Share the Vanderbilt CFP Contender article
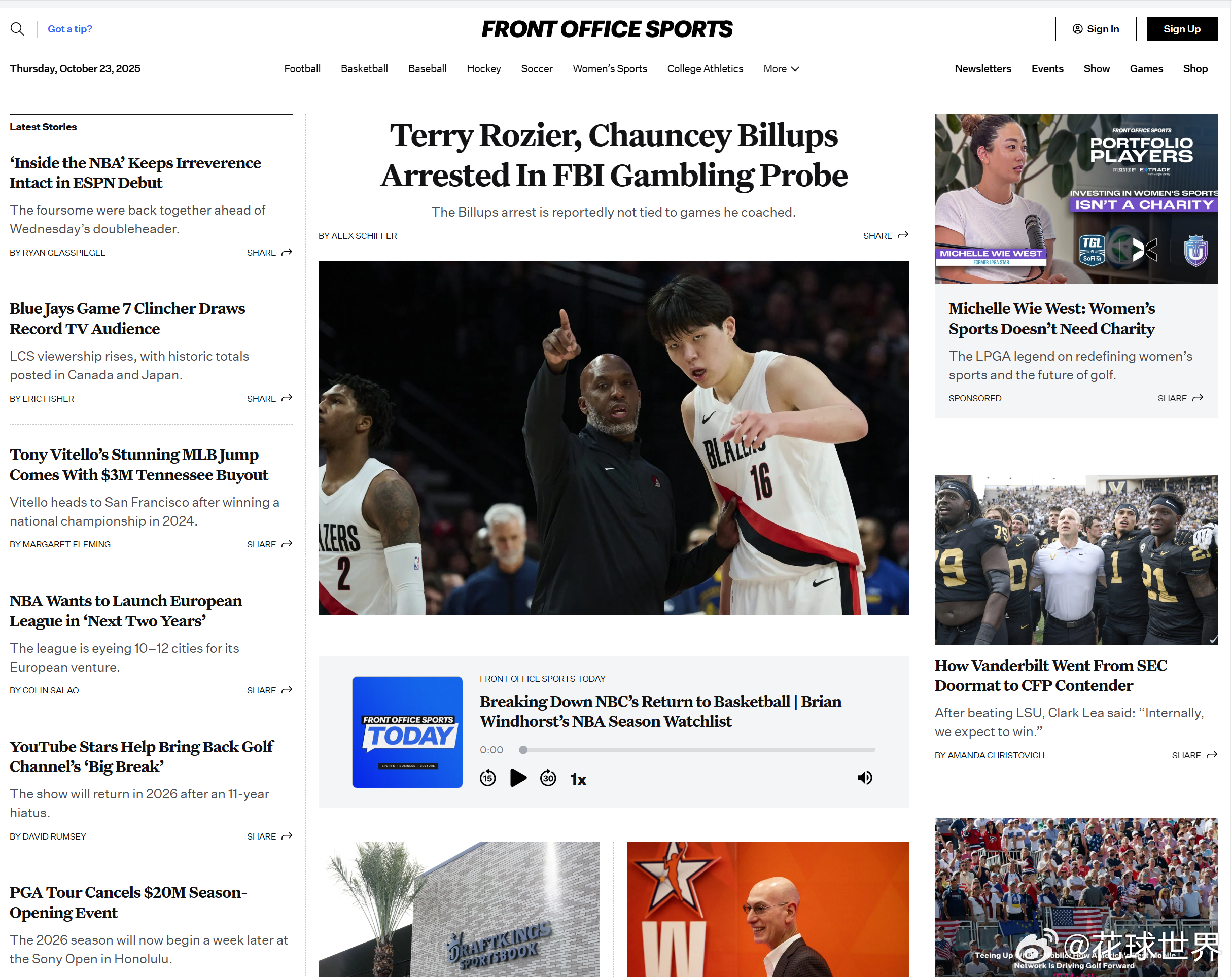This screenshot has width=1232, height=977. 1194,755
